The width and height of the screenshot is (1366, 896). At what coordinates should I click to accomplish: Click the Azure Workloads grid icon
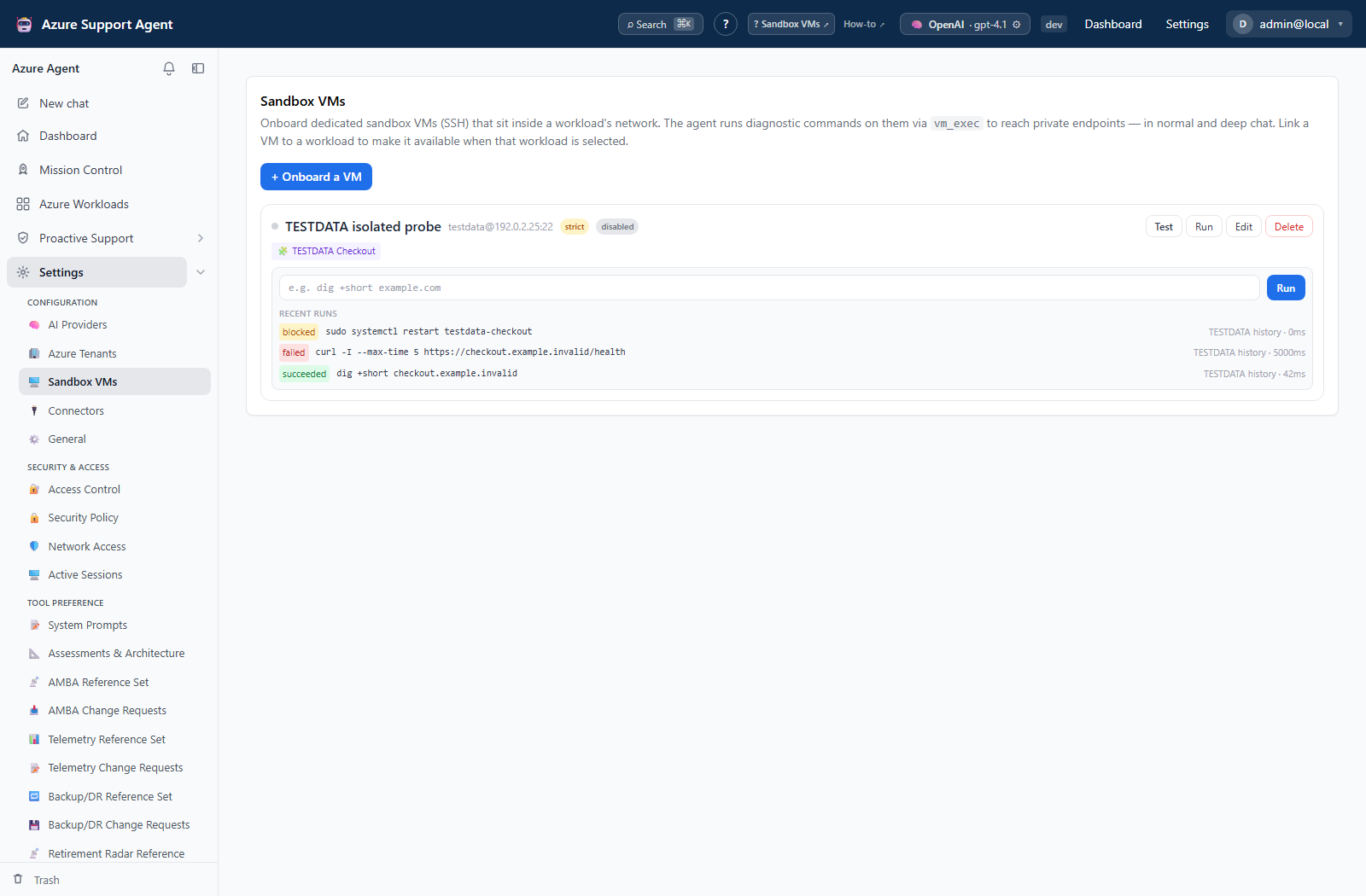[x=23, y=204]
